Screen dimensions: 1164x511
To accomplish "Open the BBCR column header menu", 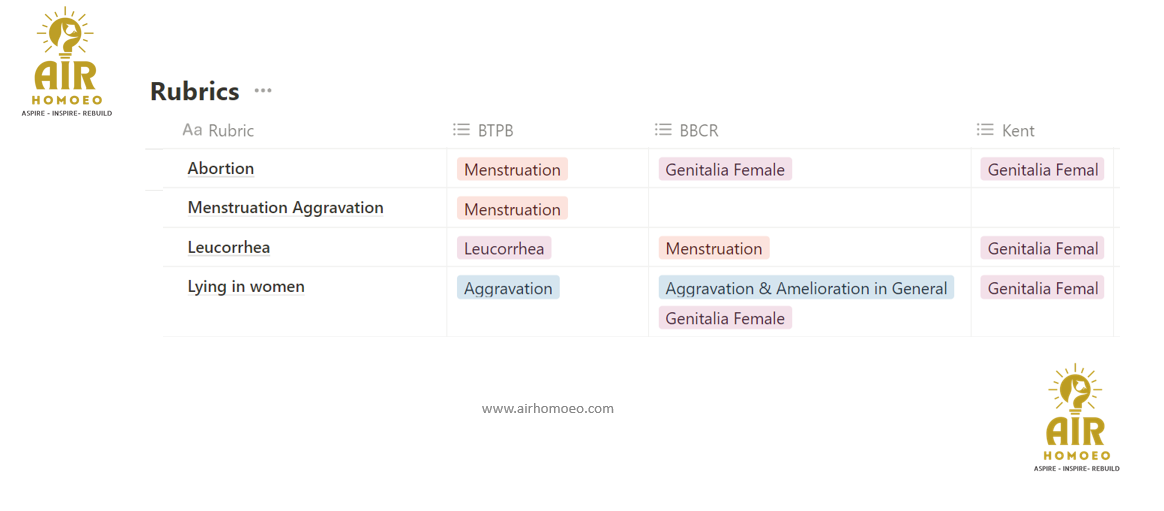I will (699, 131).
